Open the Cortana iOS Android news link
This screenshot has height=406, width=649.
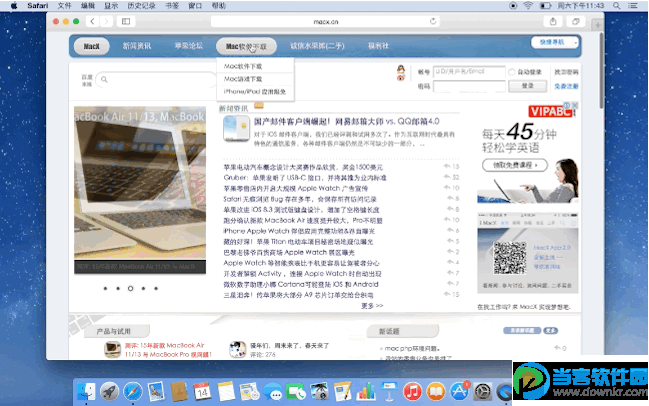[301, 284]
